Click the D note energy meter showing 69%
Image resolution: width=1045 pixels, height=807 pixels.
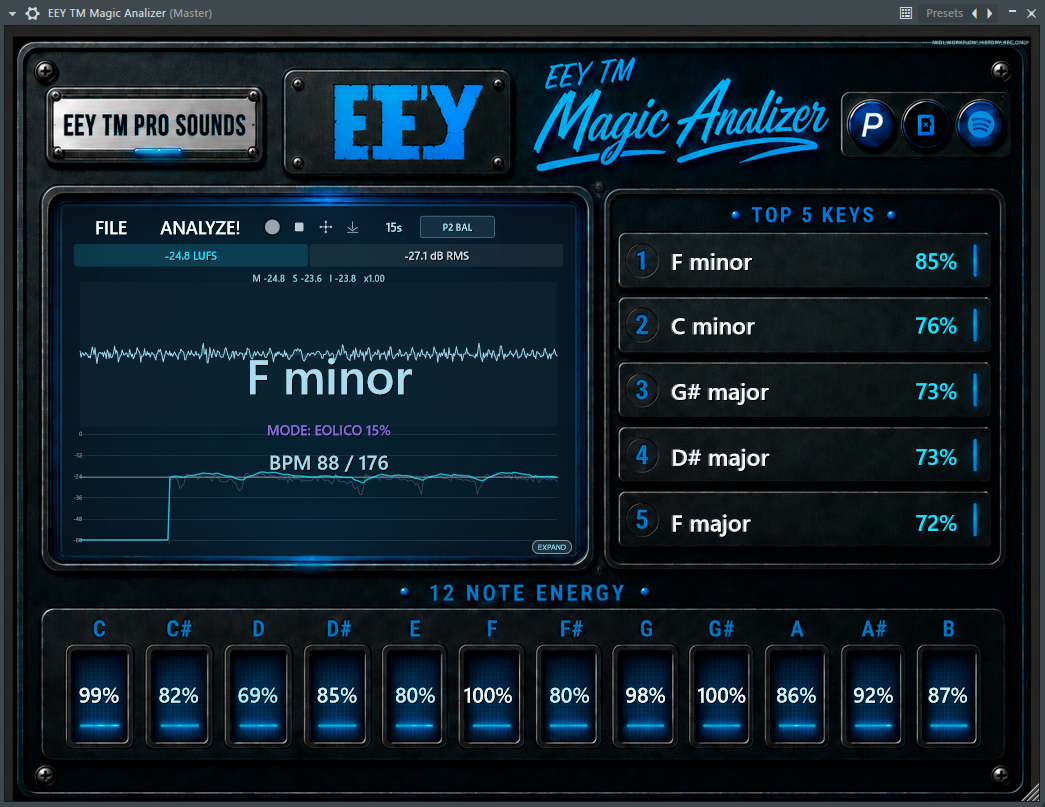(257, 694)
